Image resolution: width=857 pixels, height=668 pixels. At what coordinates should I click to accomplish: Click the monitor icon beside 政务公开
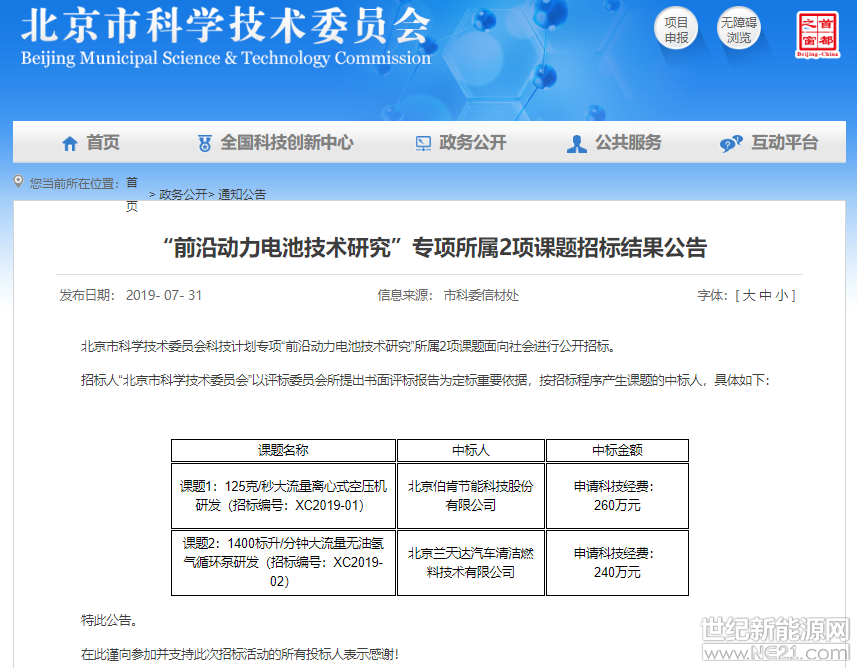tap(423, 144)
